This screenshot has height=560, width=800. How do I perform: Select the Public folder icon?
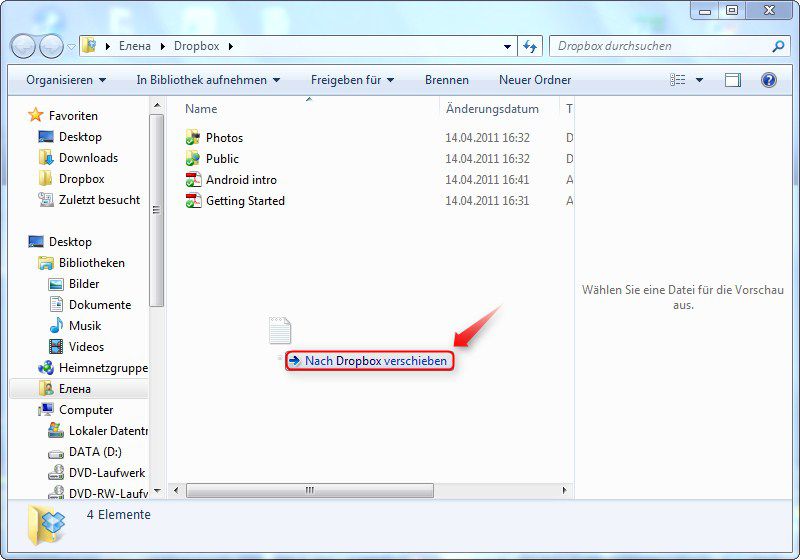(193, 159)
